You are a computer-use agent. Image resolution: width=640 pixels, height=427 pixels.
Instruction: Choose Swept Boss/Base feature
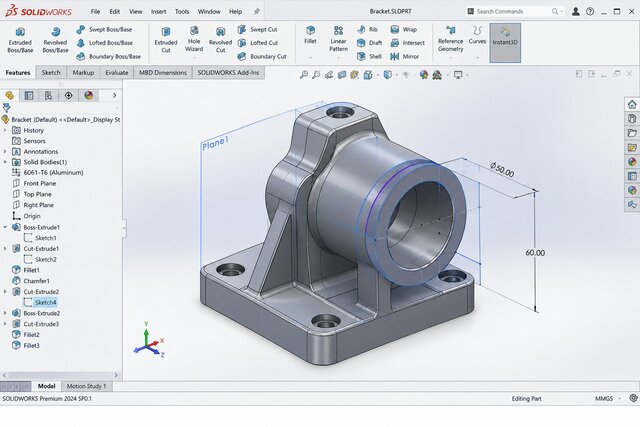[104, 29]
